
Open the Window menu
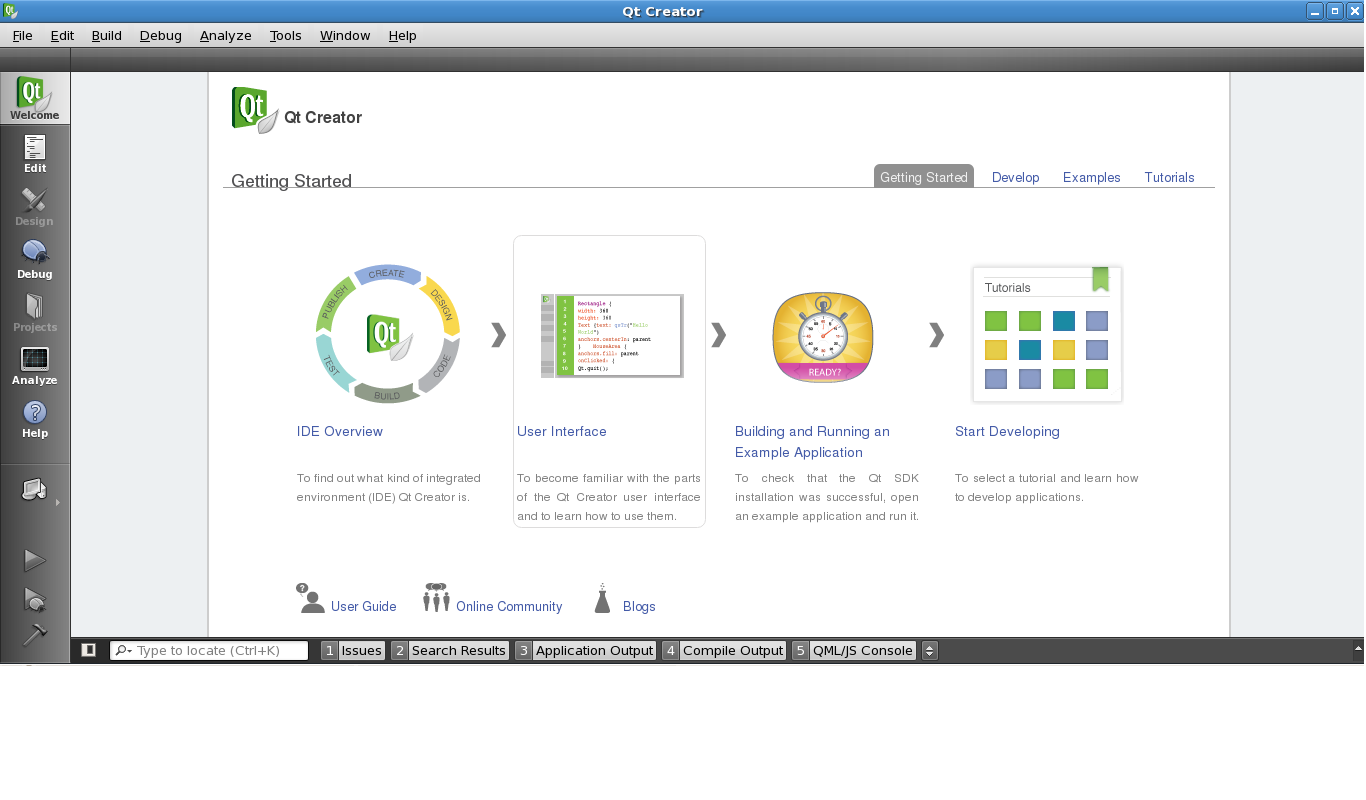[x=345, y=35]
